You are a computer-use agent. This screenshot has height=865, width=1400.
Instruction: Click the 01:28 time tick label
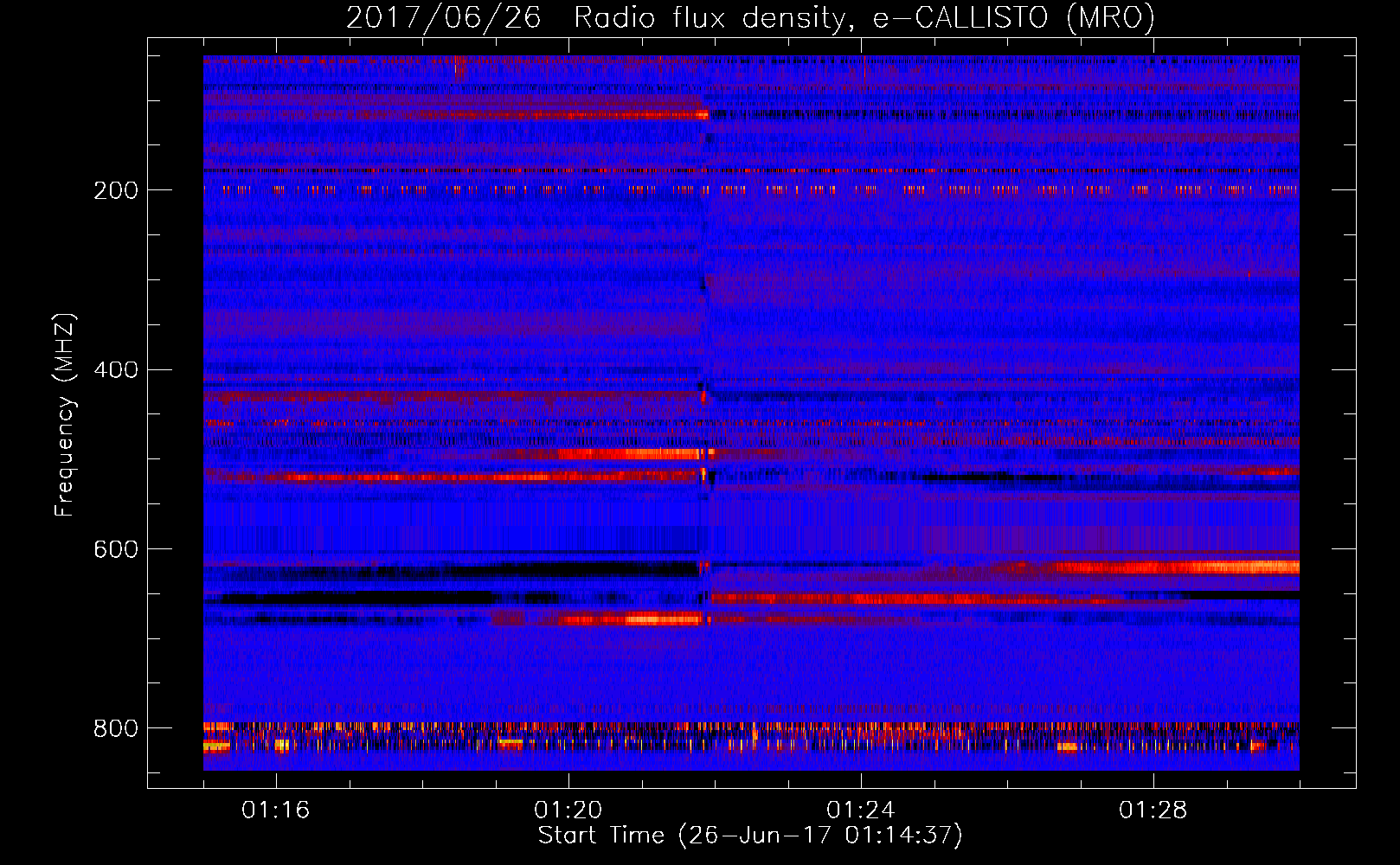[x=1153, y=810]
